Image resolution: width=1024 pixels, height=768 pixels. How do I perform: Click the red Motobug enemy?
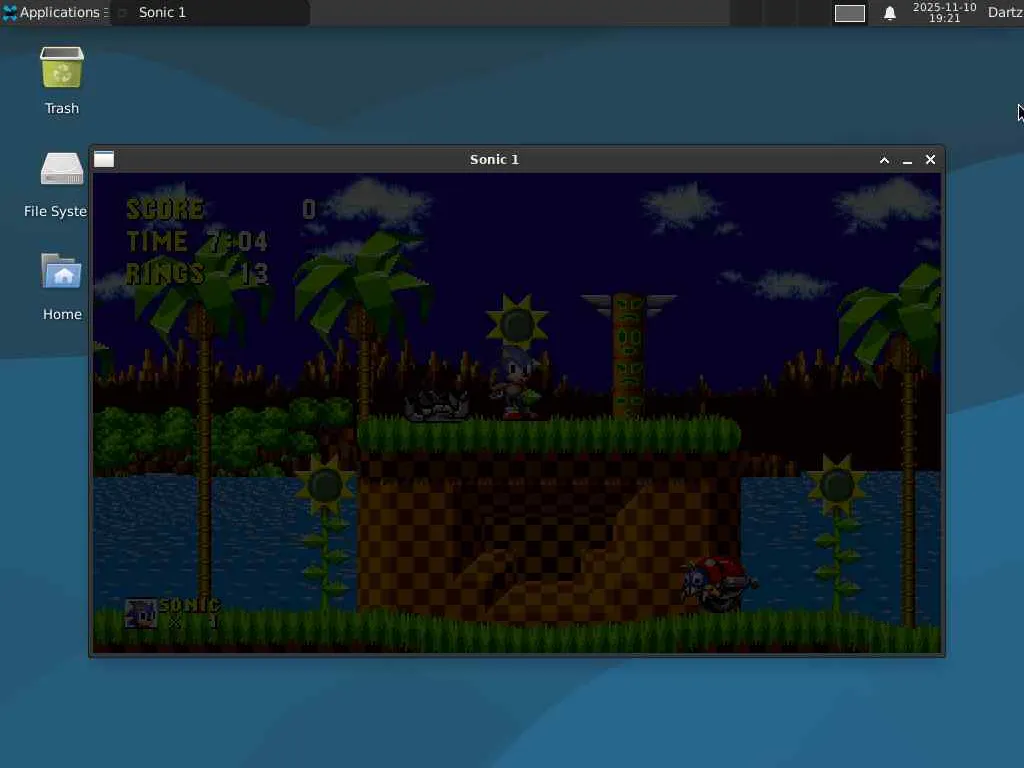pos(720,584)
